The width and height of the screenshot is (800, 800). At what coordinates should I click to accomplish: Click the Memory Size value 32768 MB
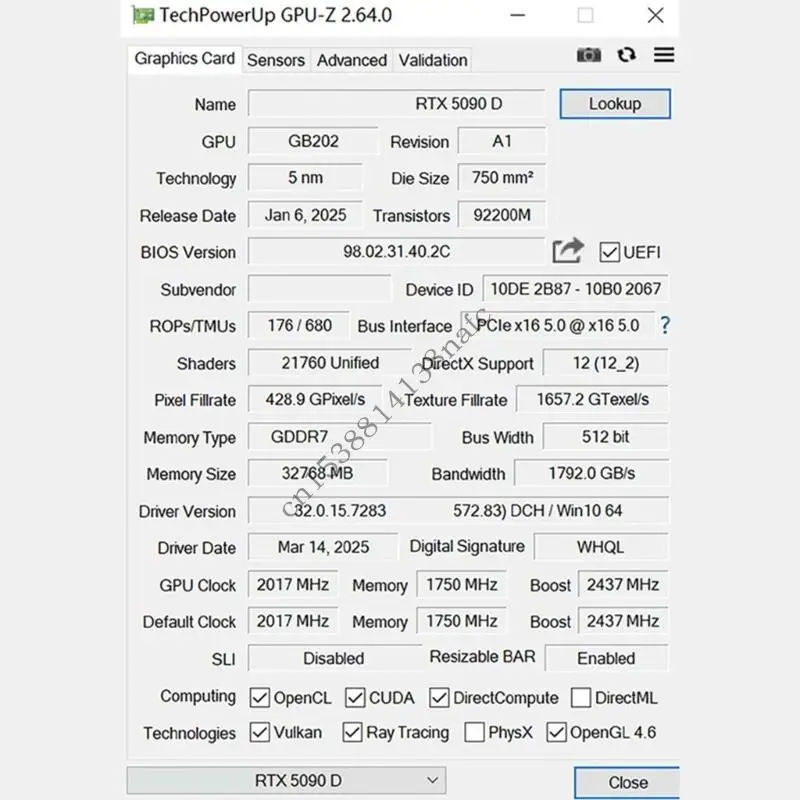coord(317,473)
